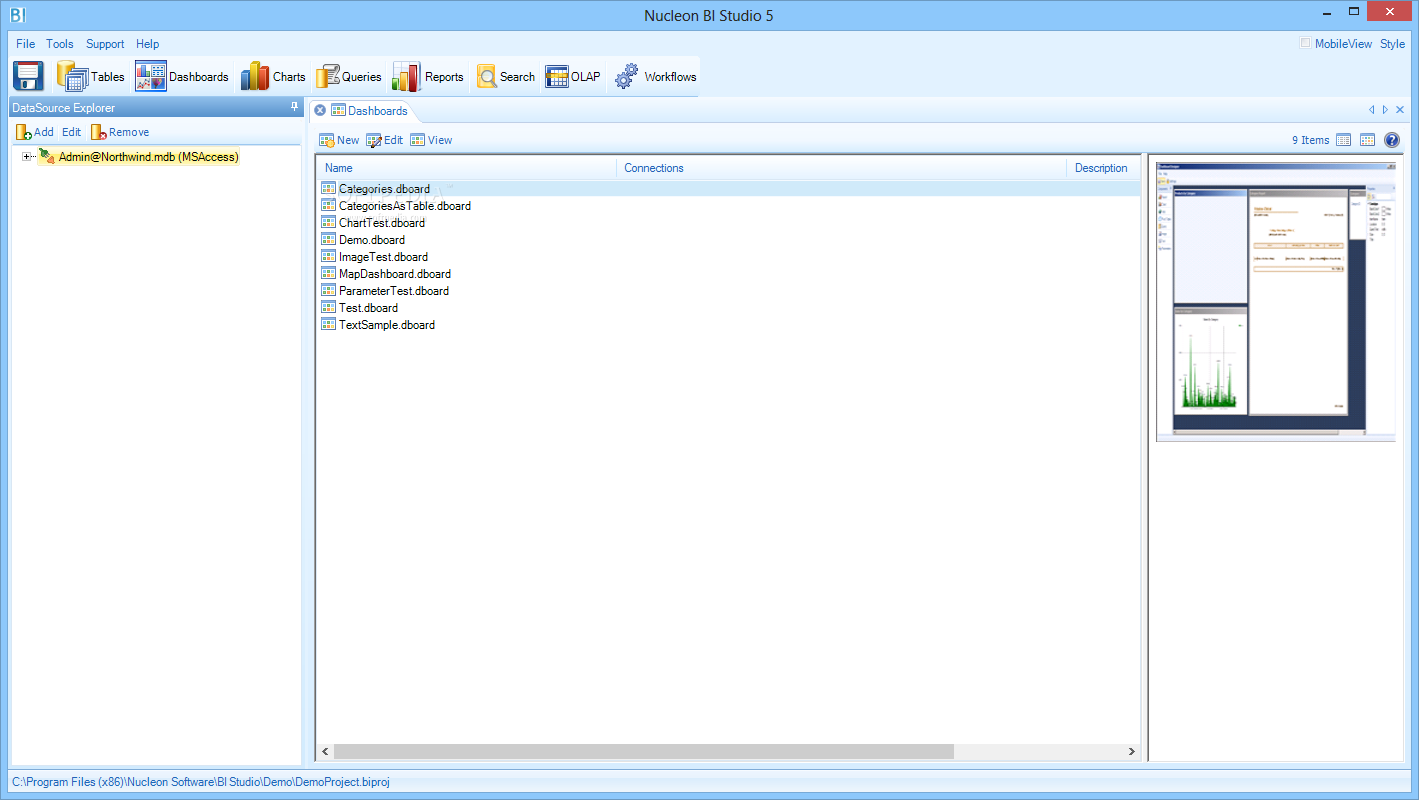The image size is (1419, 800).
Task: Open the File menu
Action: (25, 44)
